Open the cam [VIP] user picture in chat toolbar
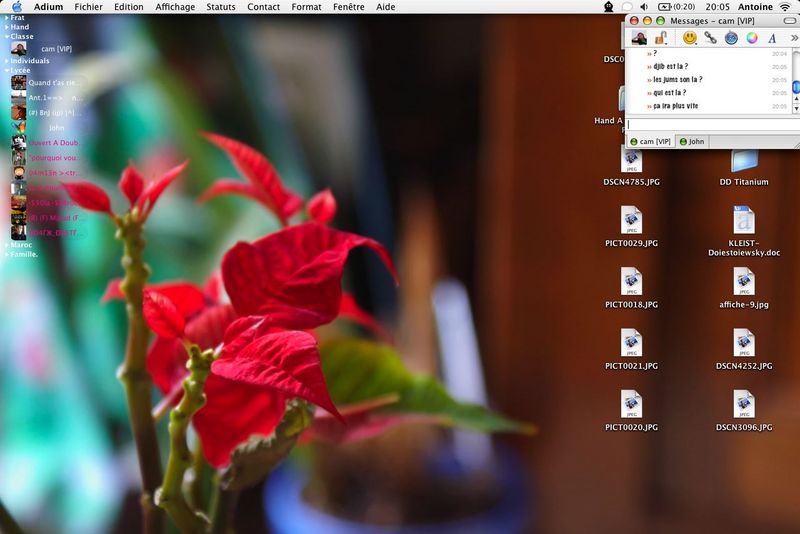Image resolution: width=800 pixels, height=534 pixels. point(639,38)
